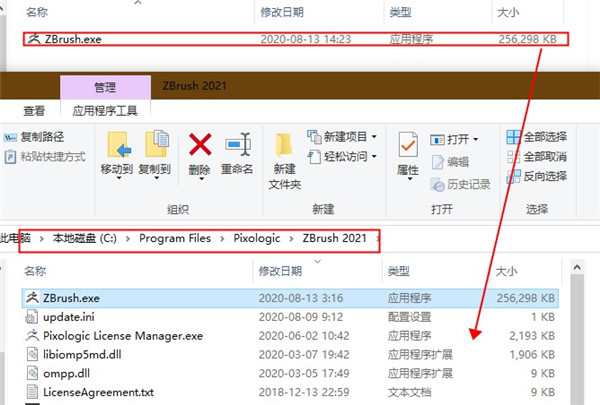Create a New folder (新建文件夹)
600x405 pixels.
tap(284, 161)
